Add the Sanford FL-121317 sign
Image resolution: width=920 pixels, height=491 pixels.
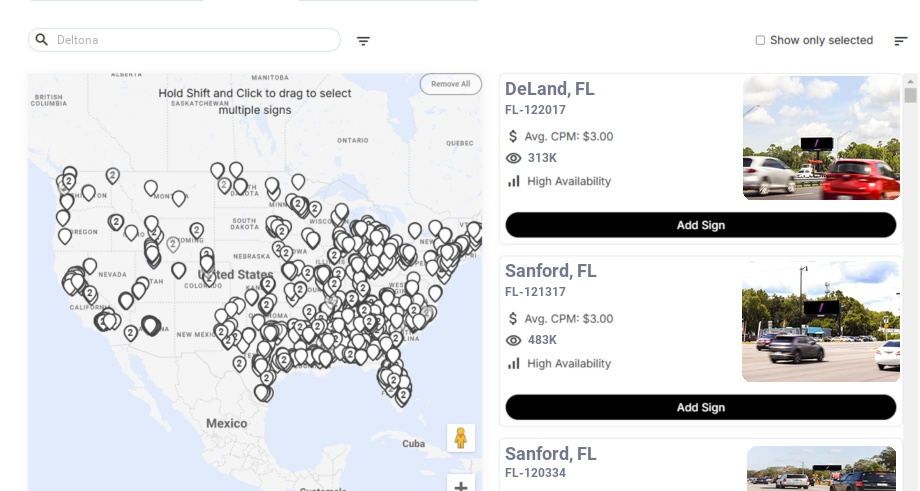pos(700,407)
